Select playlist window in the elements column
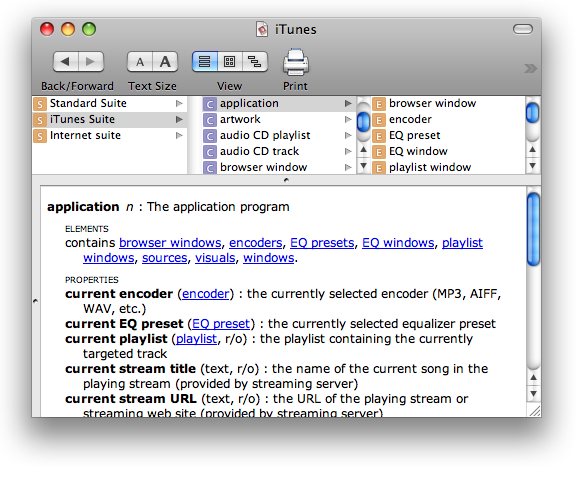581x479 pixels. pyautogui.click(x=448, y=167)
